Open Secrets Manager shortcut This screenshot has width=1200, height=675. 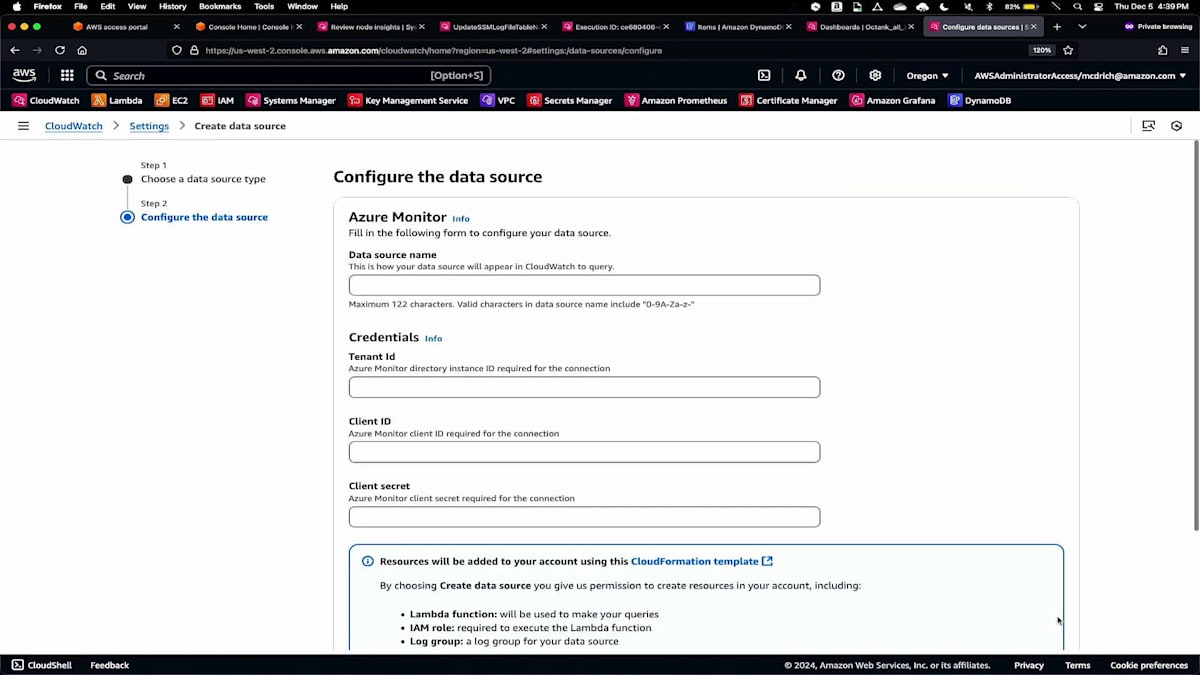[x=570, y=100]
